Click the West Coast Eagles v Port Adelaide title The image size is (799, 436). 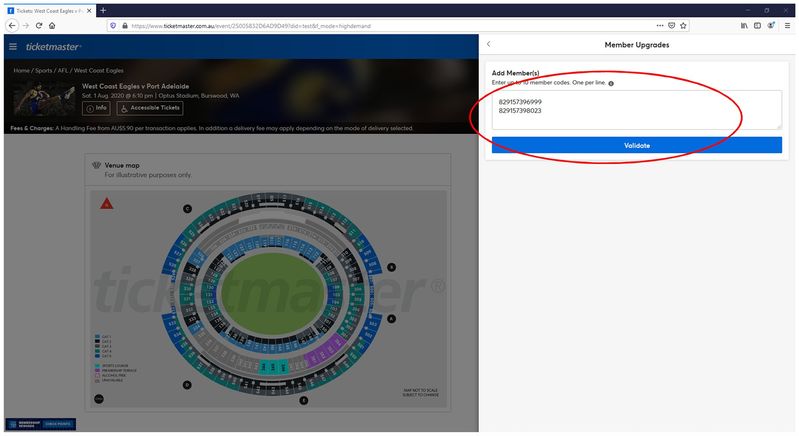coord(136,86)
